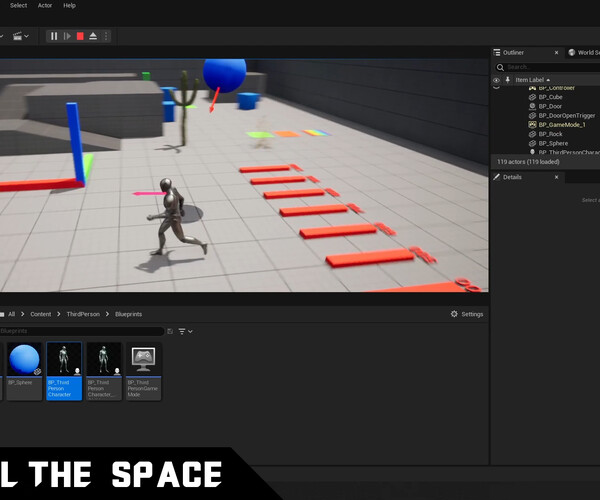Screen dimensions: 600x500
Task: Select BP_DoorOpenTrigger in the Outliner
Action: [567, 115]
